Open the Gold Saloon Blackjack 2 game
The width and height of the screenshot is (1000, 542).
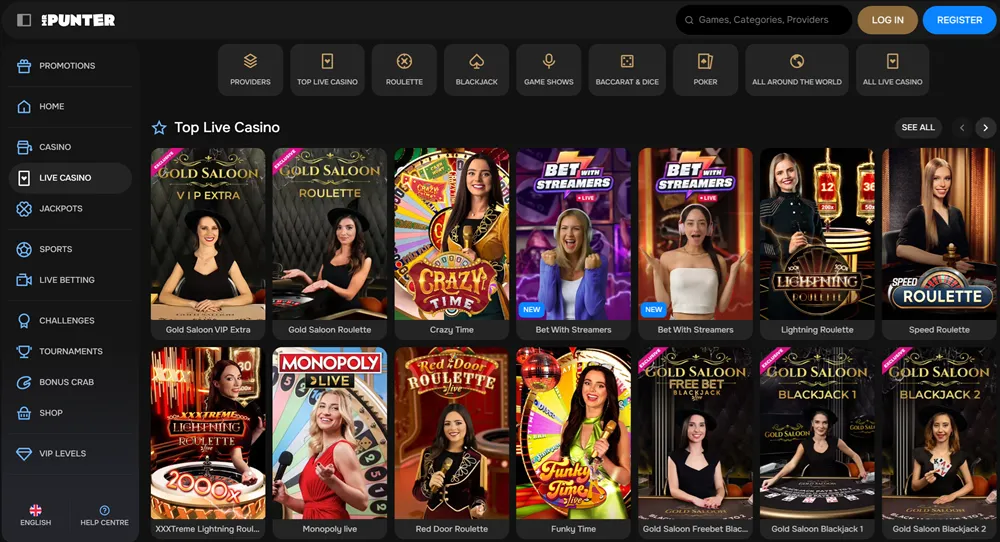click(x=939, y=443)
